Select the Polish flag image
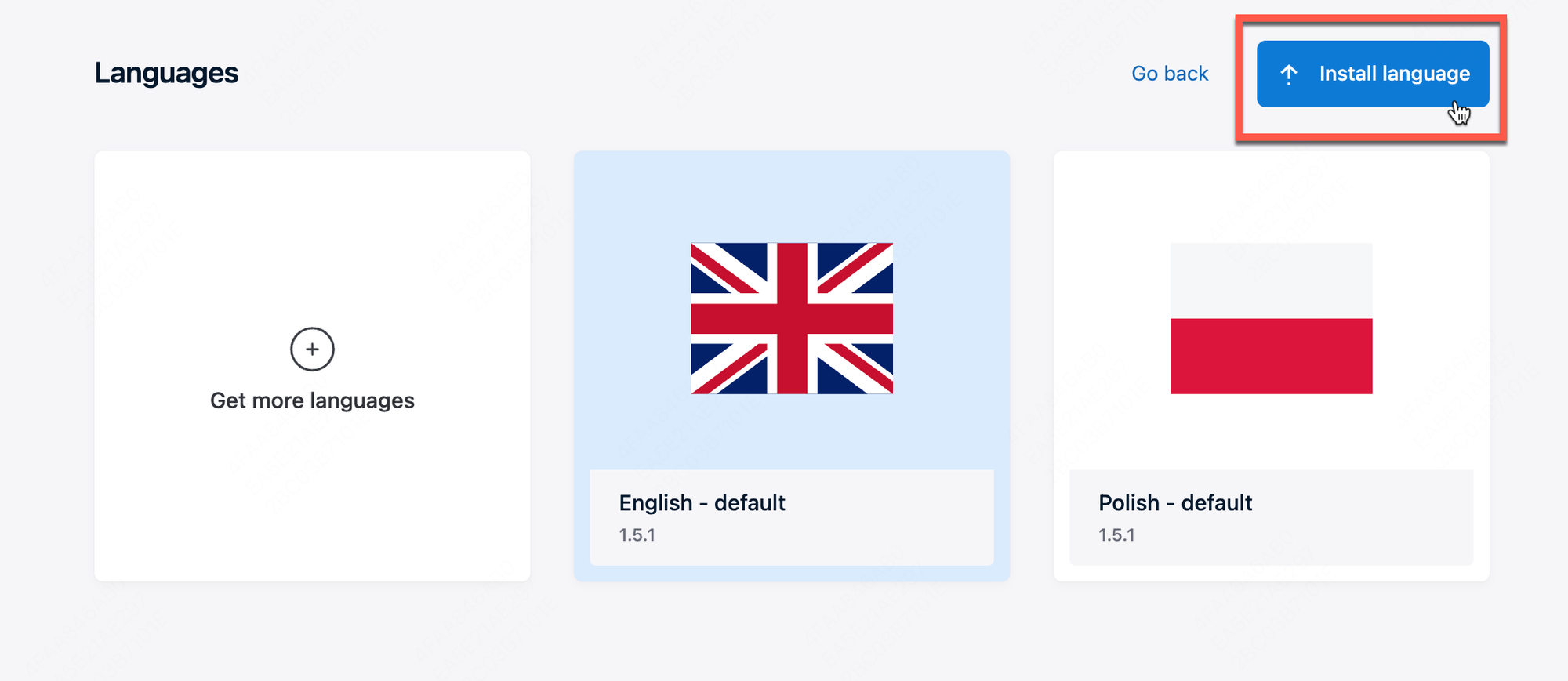 1271,318
